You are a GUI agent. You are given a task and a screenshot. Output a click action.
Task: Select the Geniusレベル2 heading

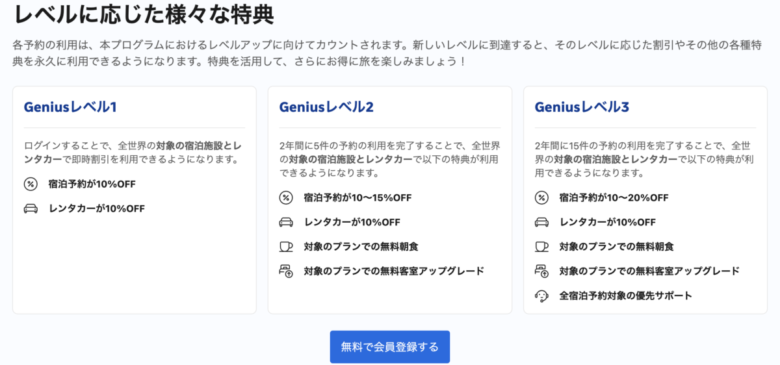click(326, 107)
